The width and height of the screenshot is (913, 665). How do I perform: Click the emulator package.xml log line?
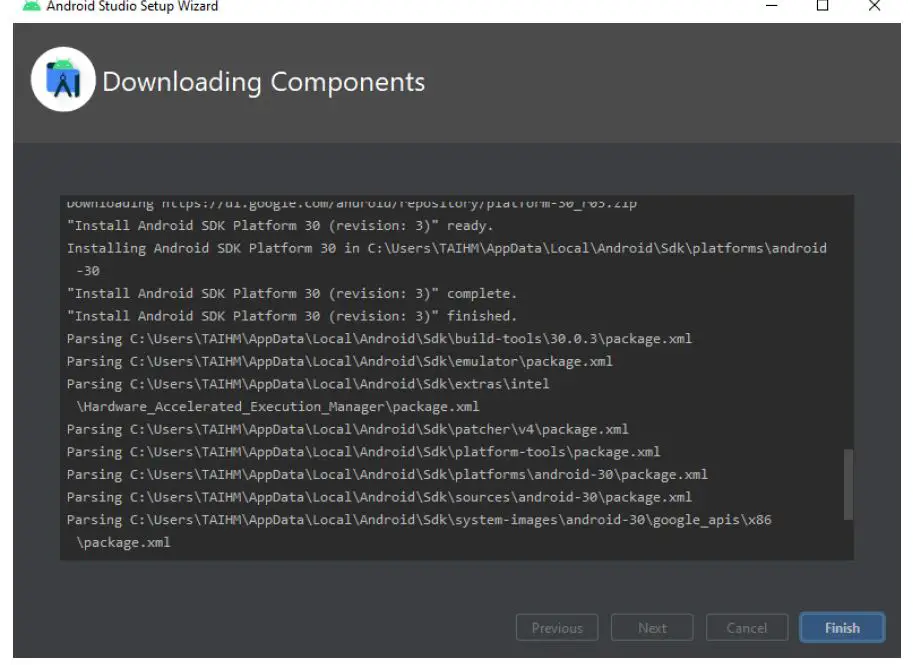click(x=339, y=361)
